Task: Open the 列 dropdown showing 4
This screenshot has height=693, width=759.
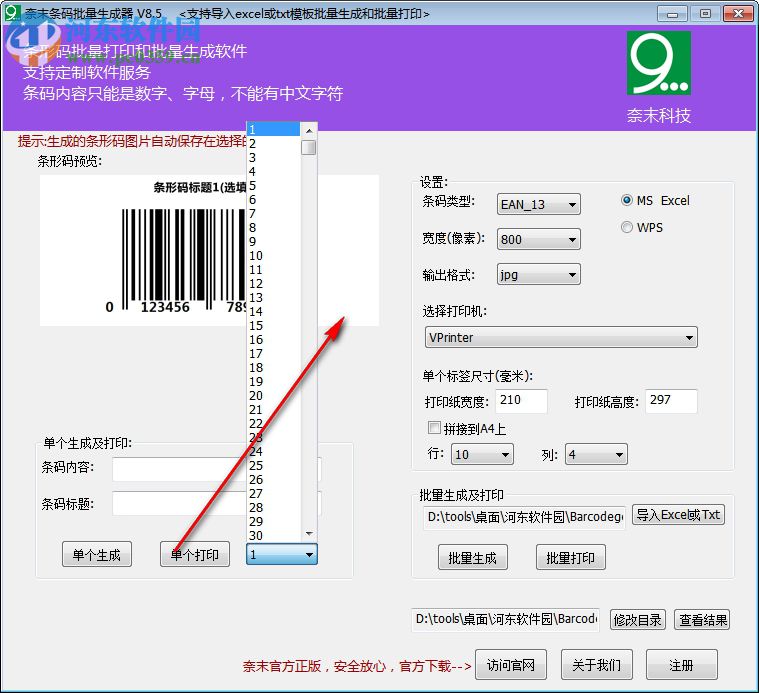Action: point(596,454)
